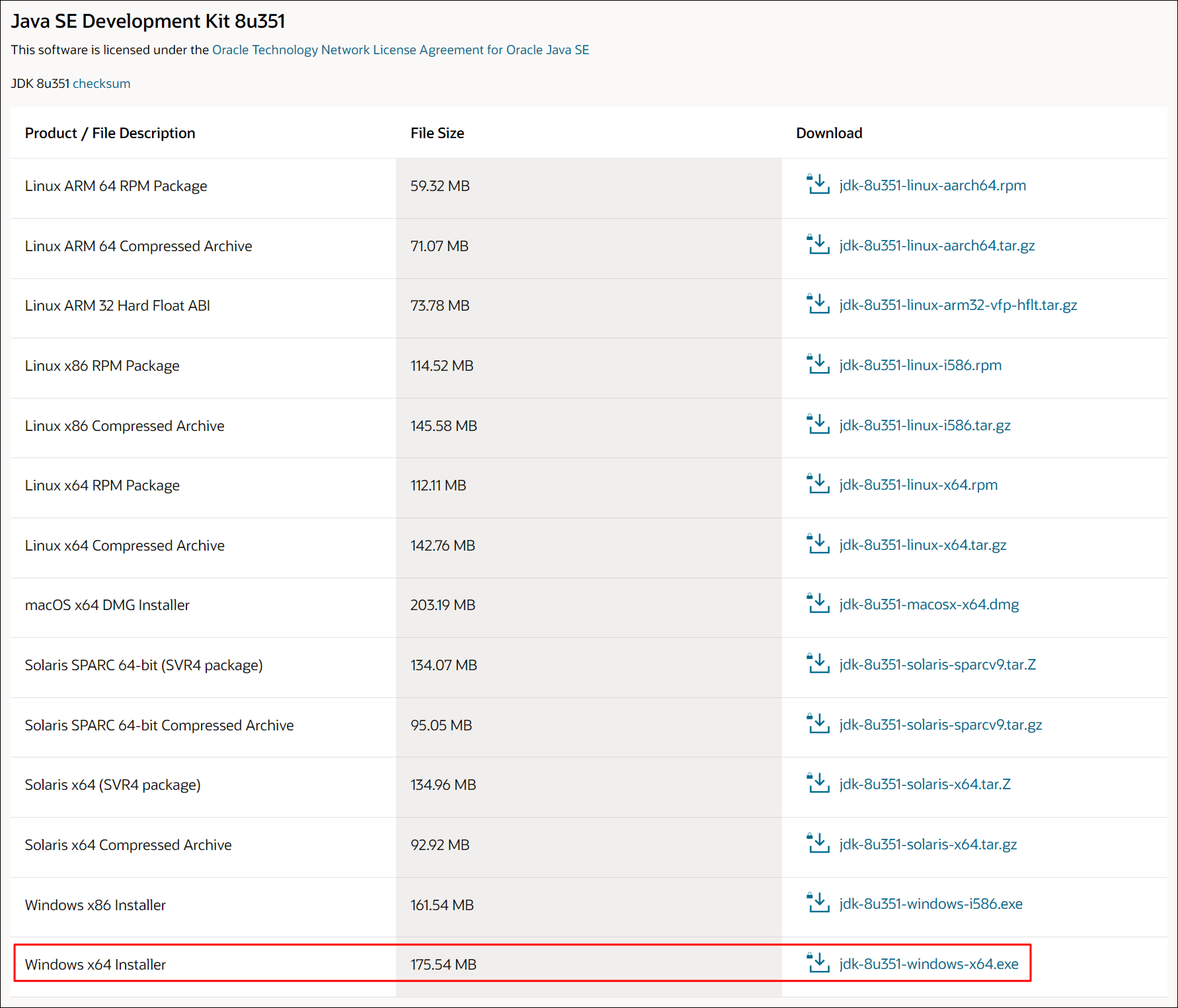Click download icon beside jdk-8u351-linux-aarch64.tar.gz
Image resolution: width=1178 pixels, height=1008 pixels.
click(x=818, y=245)
